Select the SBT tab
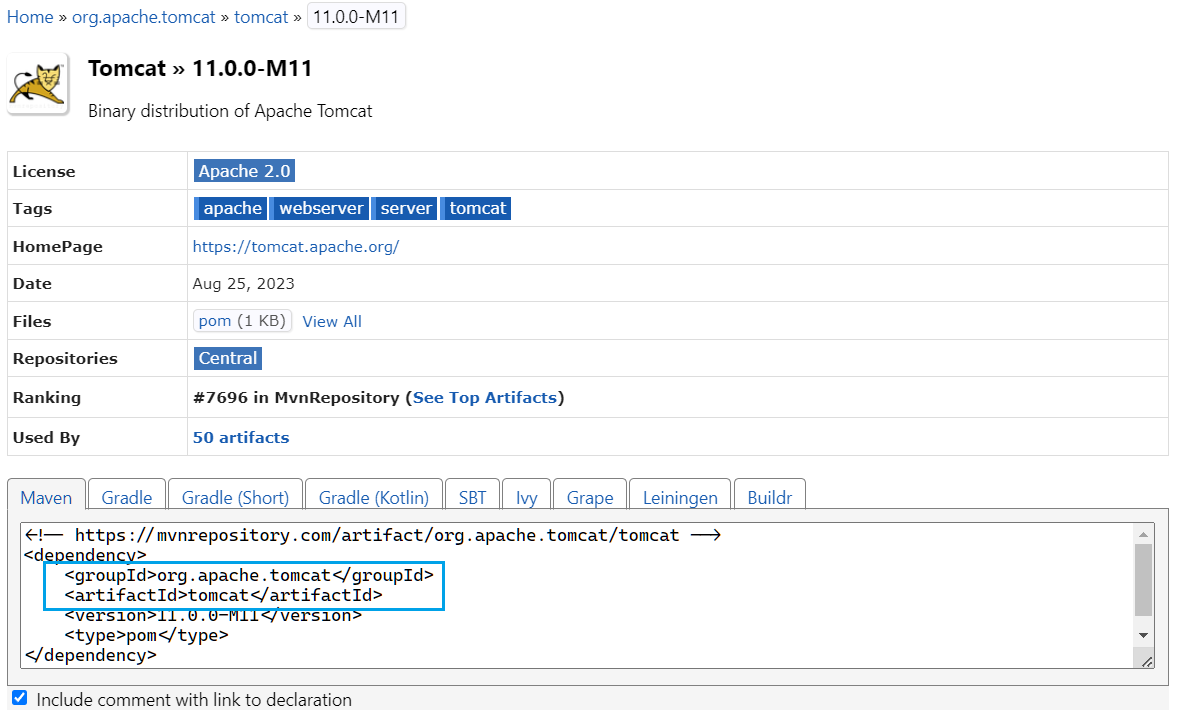The height and width of the screenshot is (716, 1179). tap(472, 497)
